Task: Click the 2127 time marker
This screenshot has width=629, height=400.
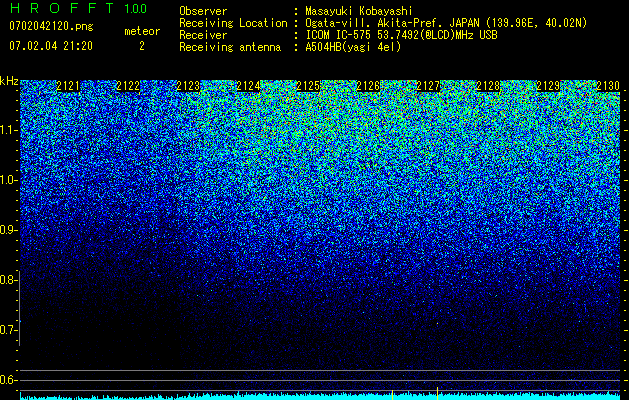Action: click(428, 86)
